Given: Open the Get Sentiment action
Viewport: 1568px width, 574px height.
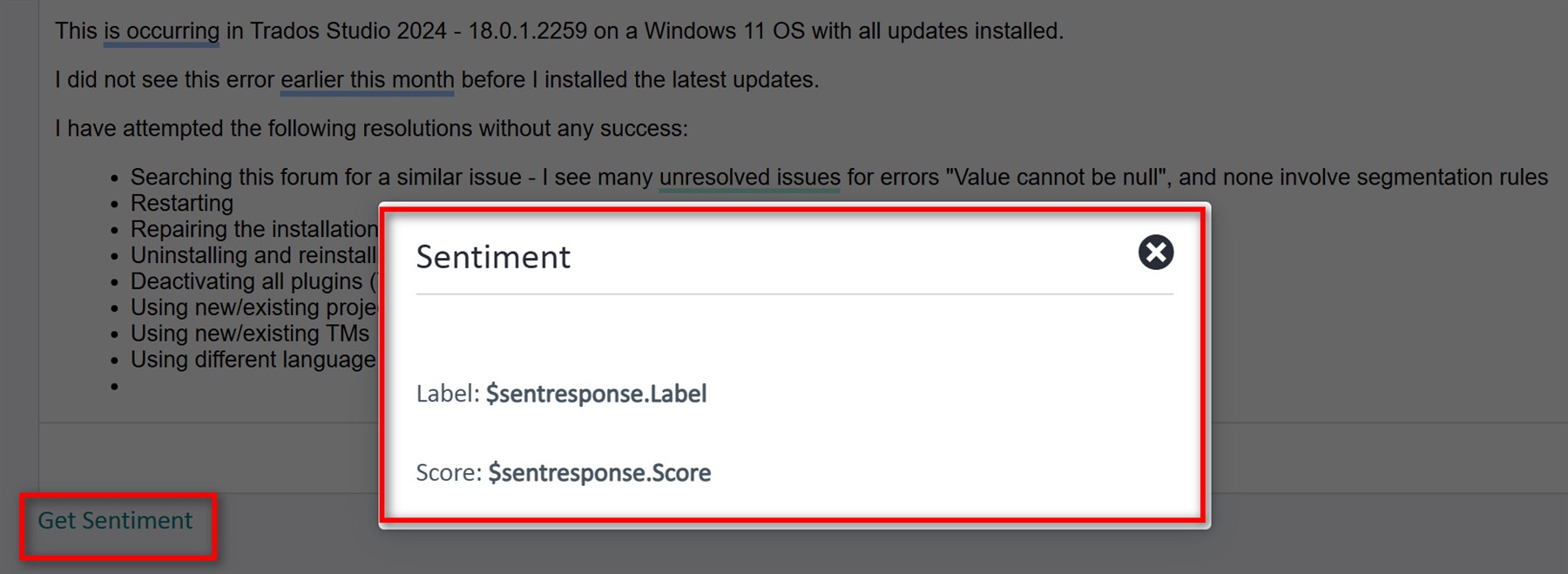Looking at the screenshot, I should point(117,520).
